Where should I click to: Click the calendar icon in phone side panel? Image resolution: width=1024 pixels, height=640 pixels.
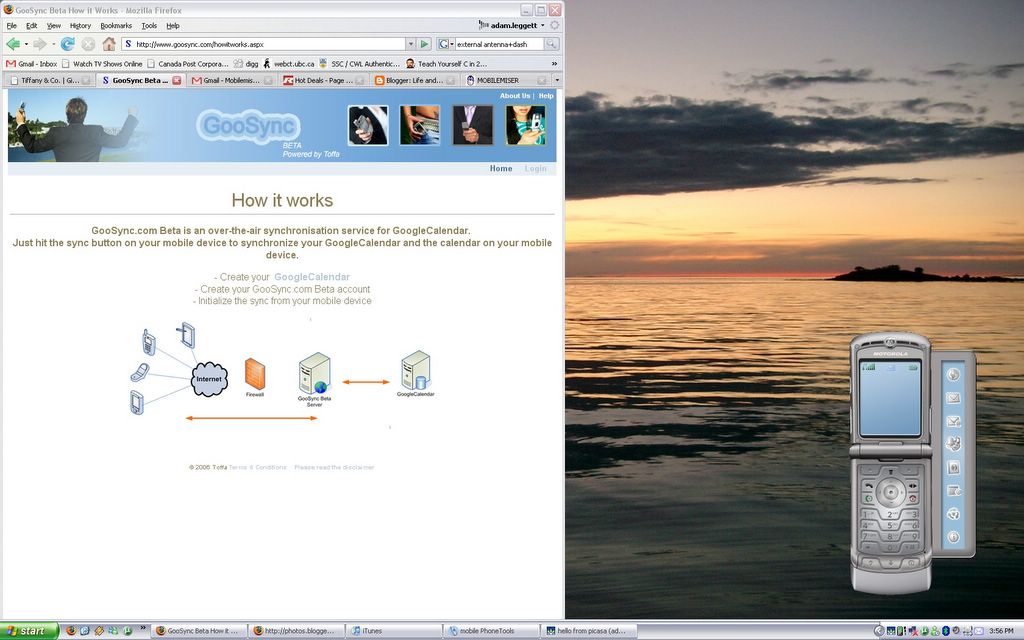(953, 490)
